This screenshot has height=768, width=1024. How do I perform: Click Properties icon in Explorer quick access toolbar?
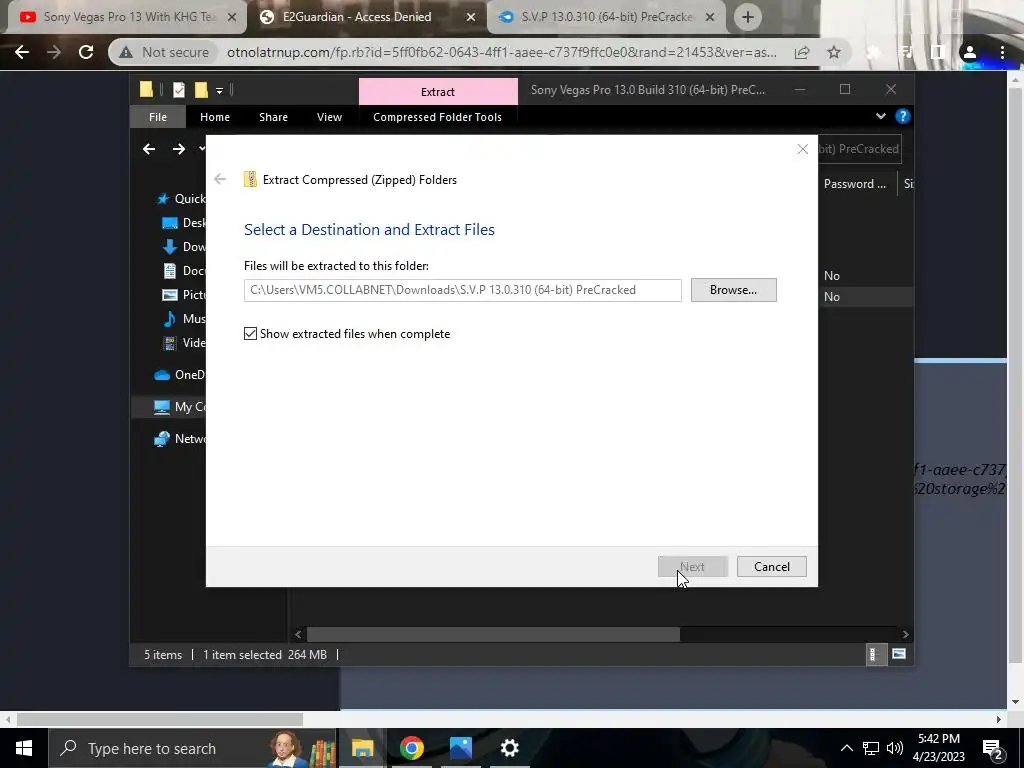(178, 90)
